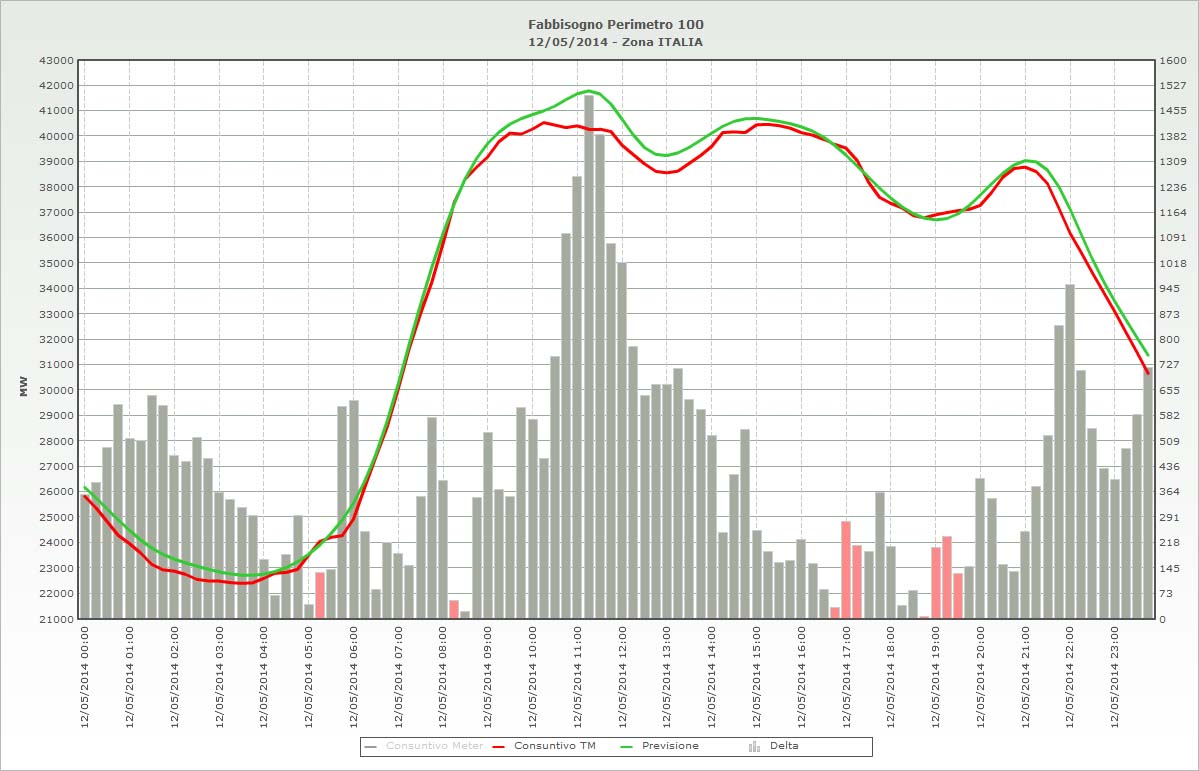Select the 21000 value on left axis

55,619
